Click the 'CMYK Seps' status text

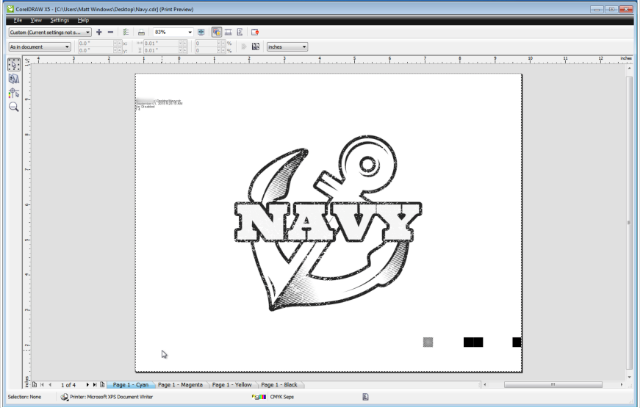282,397
